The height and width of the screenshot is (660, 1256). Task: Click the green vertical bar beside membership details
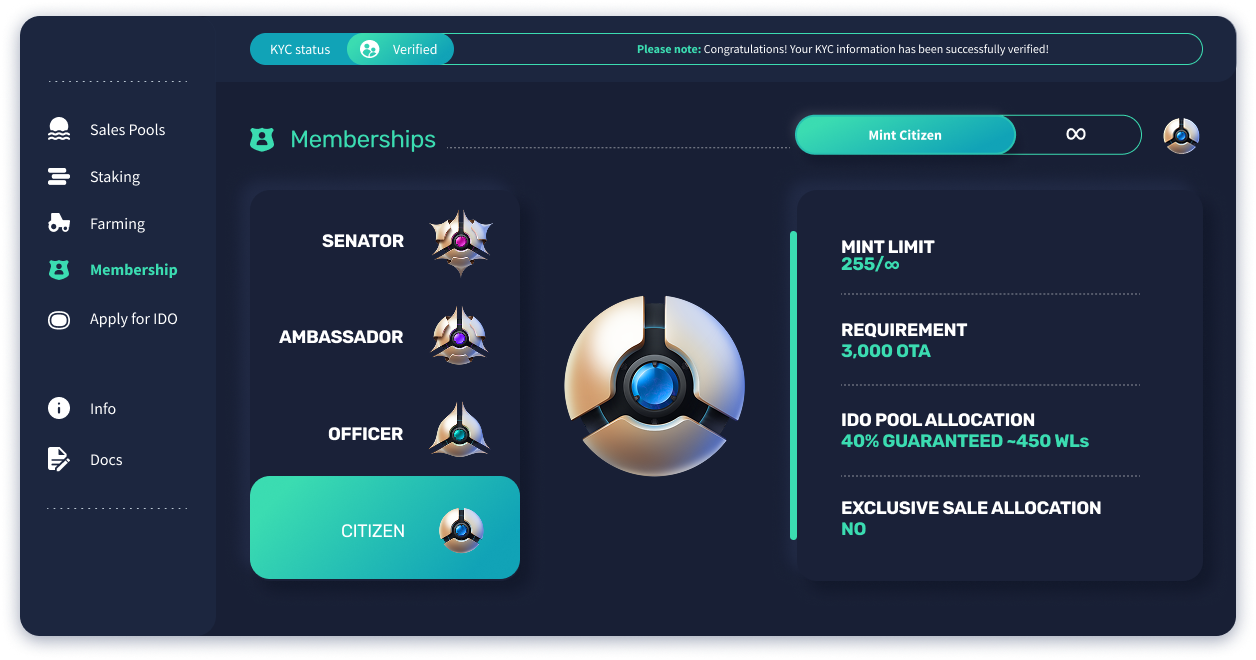[x=794, y=386]
